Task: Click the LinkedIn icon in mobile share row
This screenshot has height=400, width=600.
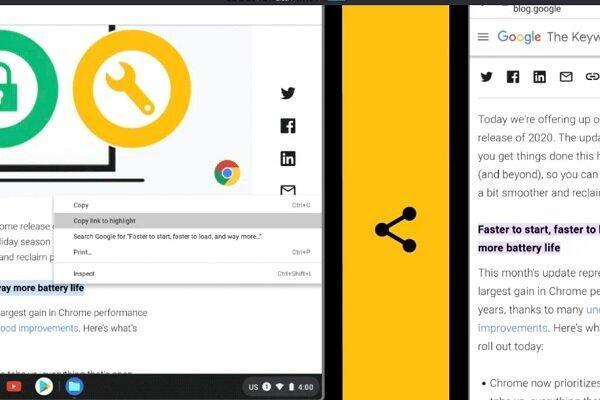Action: [540, 77]
